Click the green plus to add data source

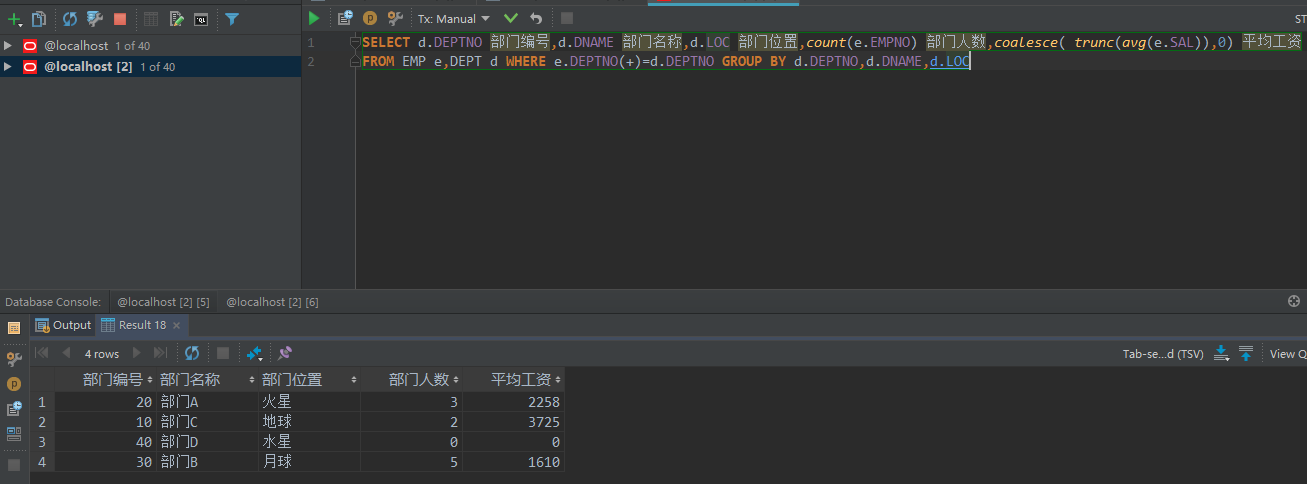pos(14,19)
